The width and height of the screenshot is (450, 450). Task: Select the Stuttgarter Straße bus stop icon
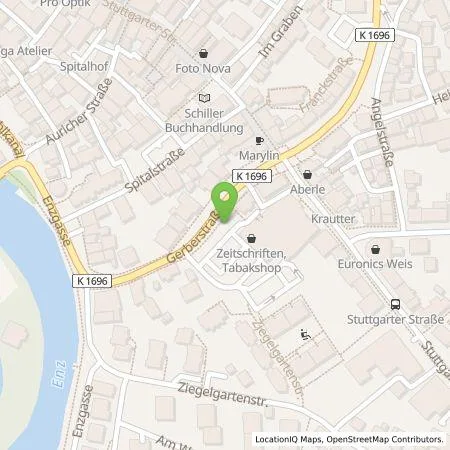coord(395,304)
